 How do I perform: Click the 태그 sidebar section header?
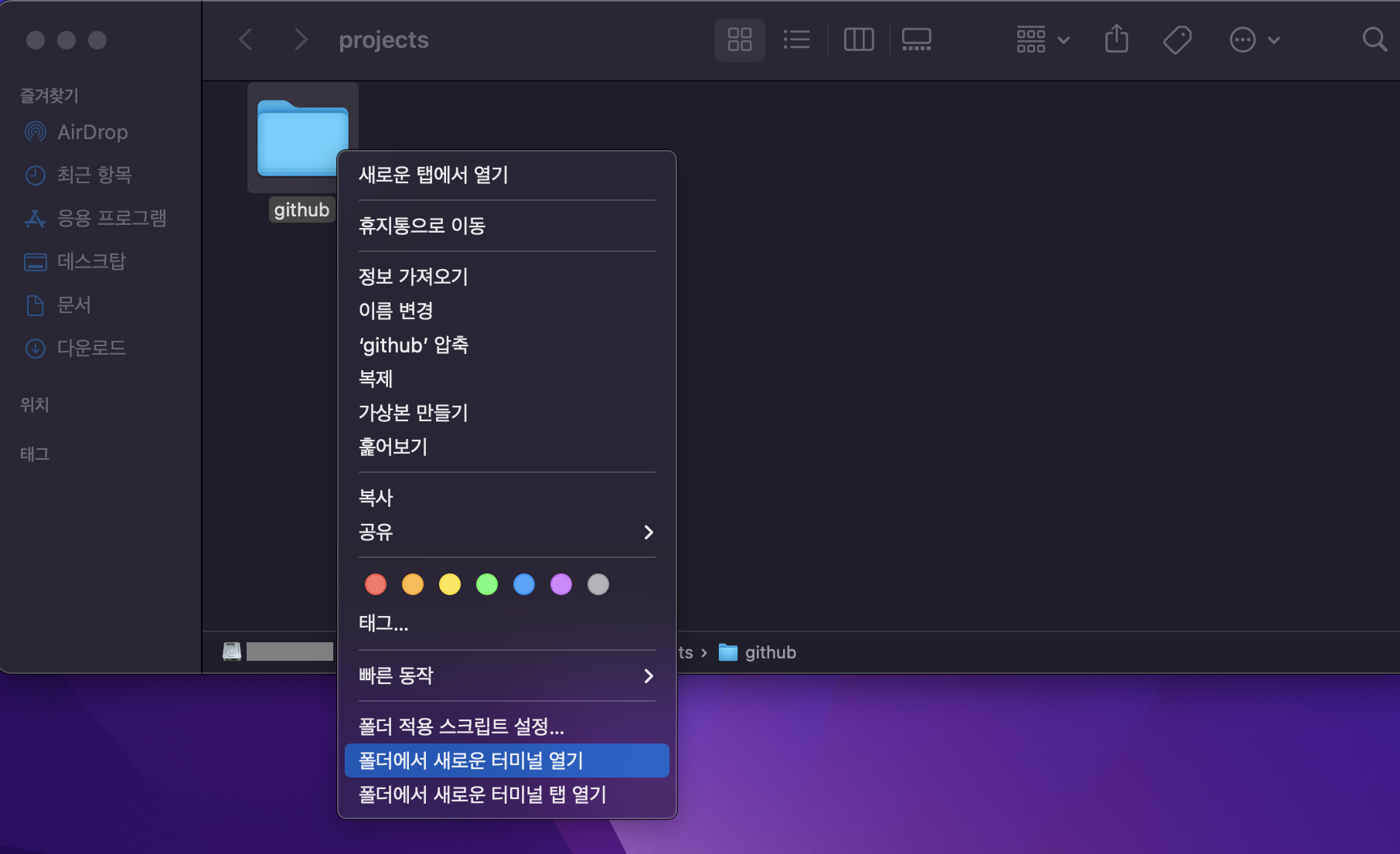pyautogui.click(x=35, y=454)
